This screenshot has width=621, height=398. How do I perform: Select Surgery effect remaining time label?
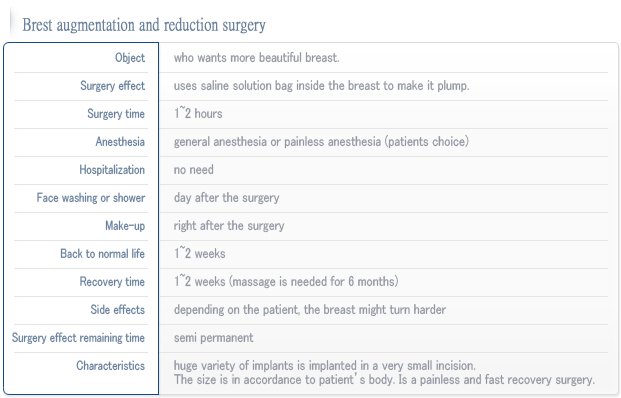[x=78, y=338]
